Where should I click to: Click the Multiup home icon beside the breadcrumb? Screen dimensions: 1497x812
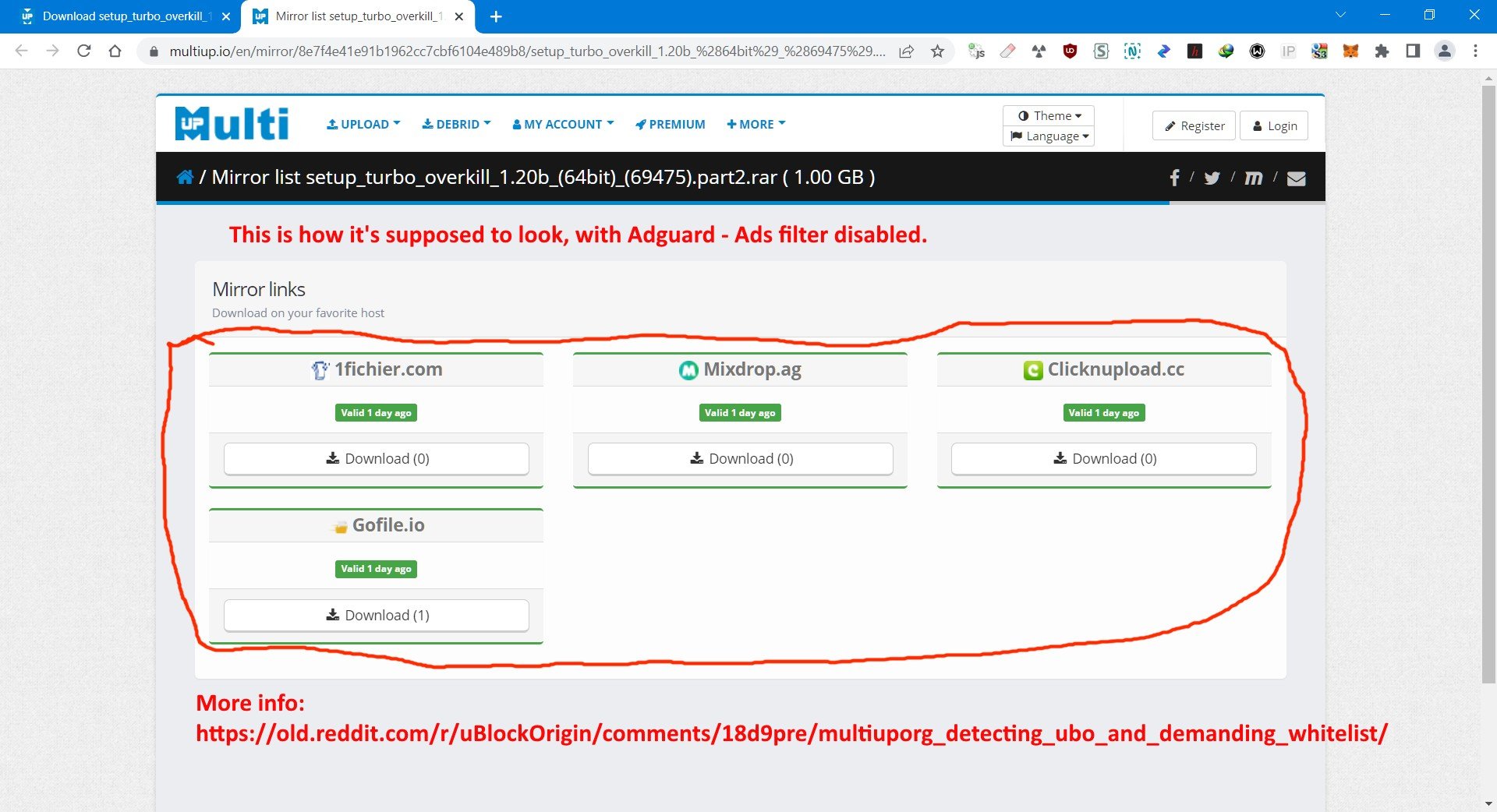point(186,177)
